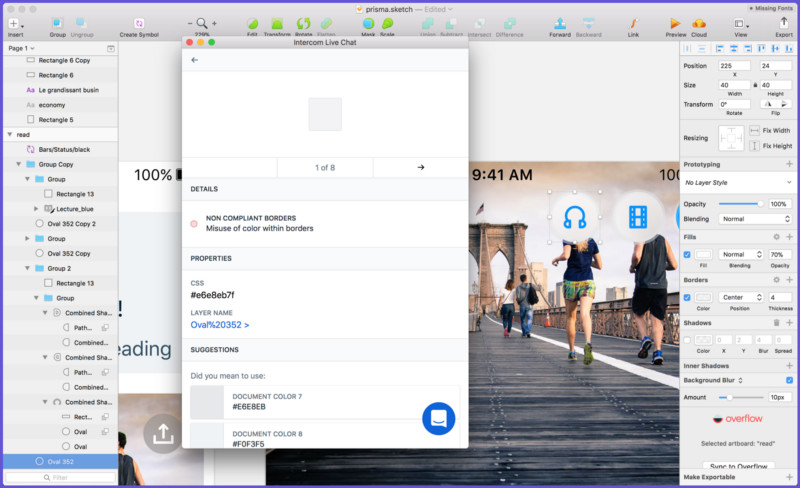800x488 pixels.
Task: Click the Forward arrange icon
Action: [560, 23]
